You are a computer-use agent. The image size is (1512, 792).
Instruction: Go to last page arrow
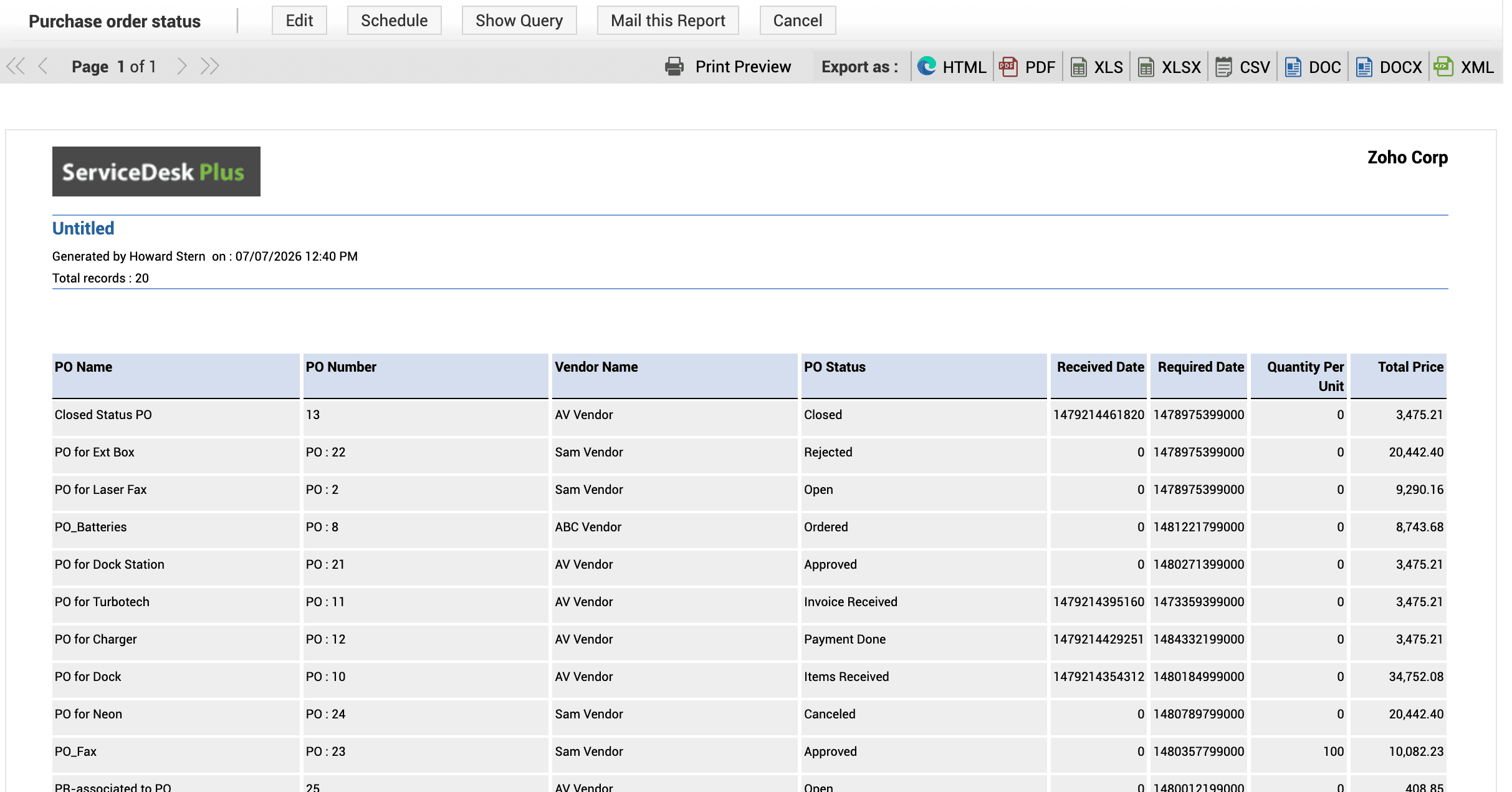click(x=209, y=66)
